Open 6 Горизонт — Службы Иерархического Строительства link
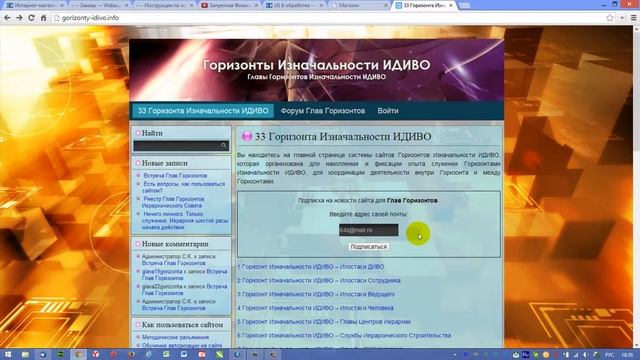 [x=344, y=335]
